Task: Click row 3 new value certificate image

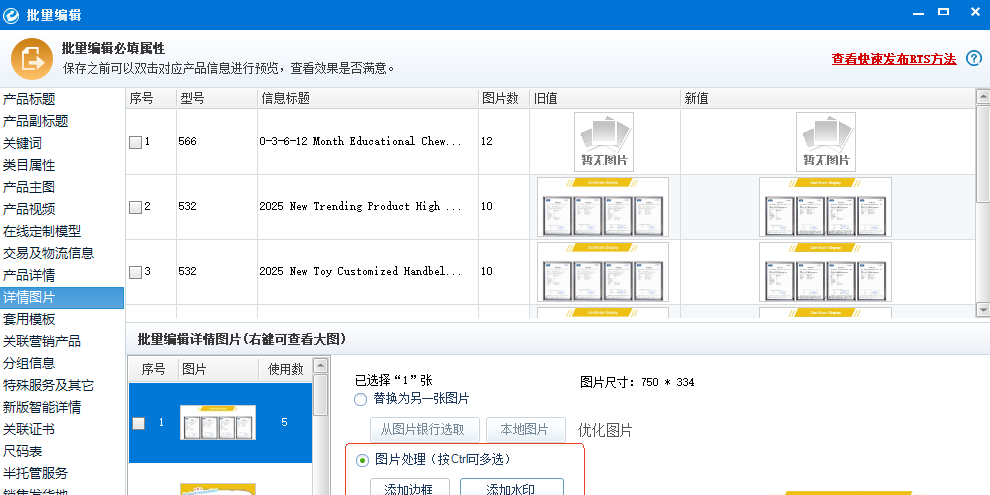Action: click(825, 272)
